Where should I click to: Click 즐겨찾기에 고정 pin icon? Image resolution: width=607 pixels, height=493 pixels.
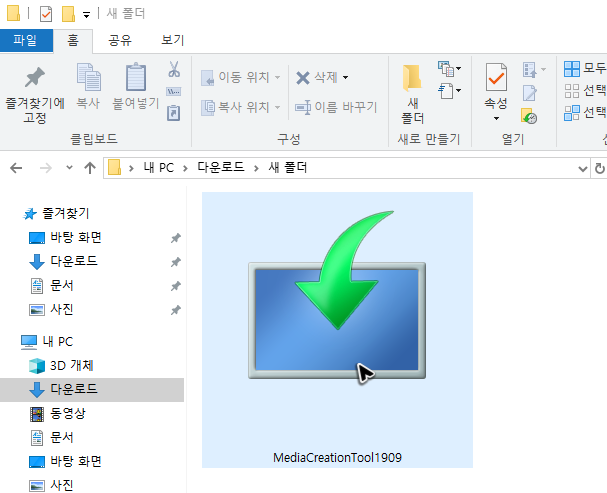coord(35,77)
